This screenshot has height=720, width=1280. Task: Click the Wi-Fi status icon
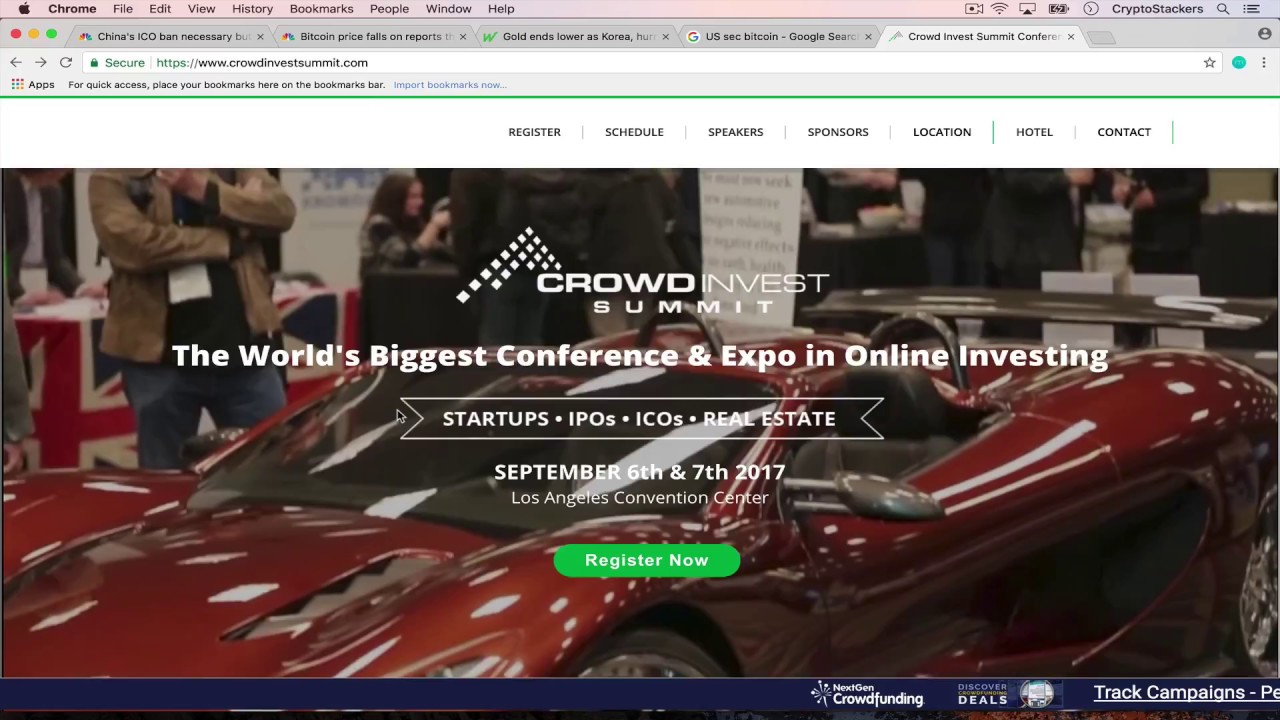pyautogui.click(x=1000, y=9)
